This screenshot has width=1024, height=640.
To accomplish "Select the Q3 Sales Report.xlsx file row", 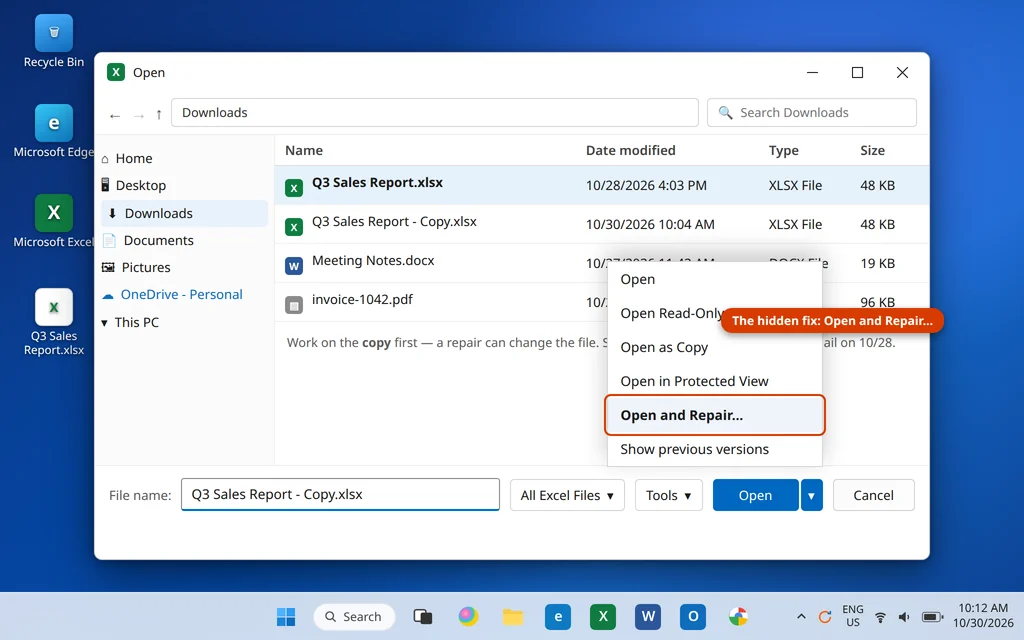I will 601,185.
